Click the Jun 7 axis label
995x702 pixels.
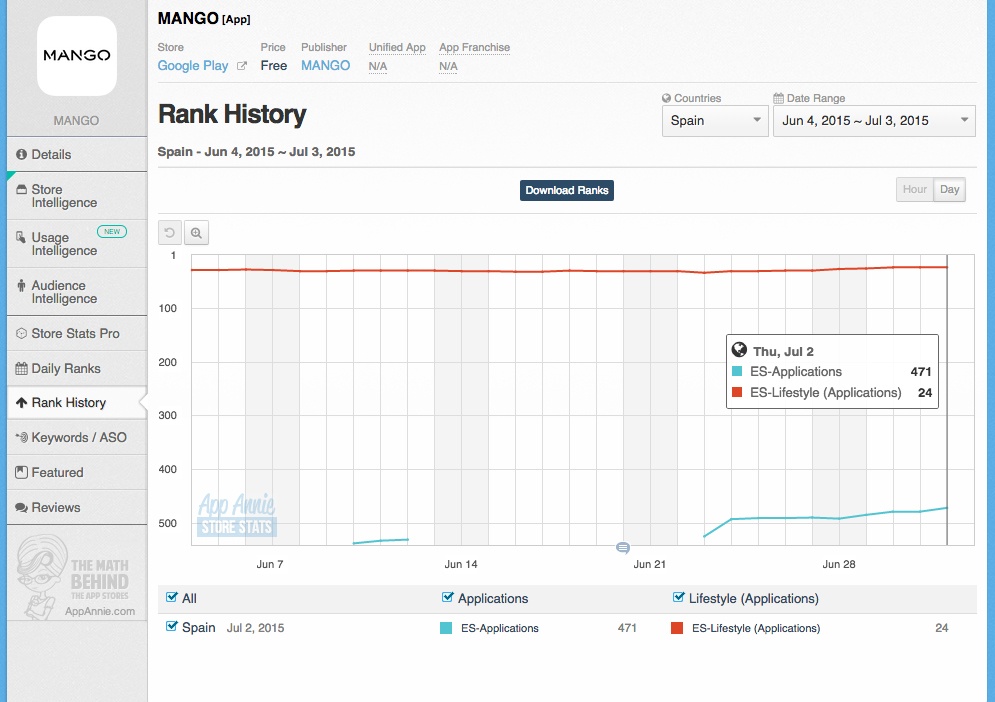click(x=270, y=564)
